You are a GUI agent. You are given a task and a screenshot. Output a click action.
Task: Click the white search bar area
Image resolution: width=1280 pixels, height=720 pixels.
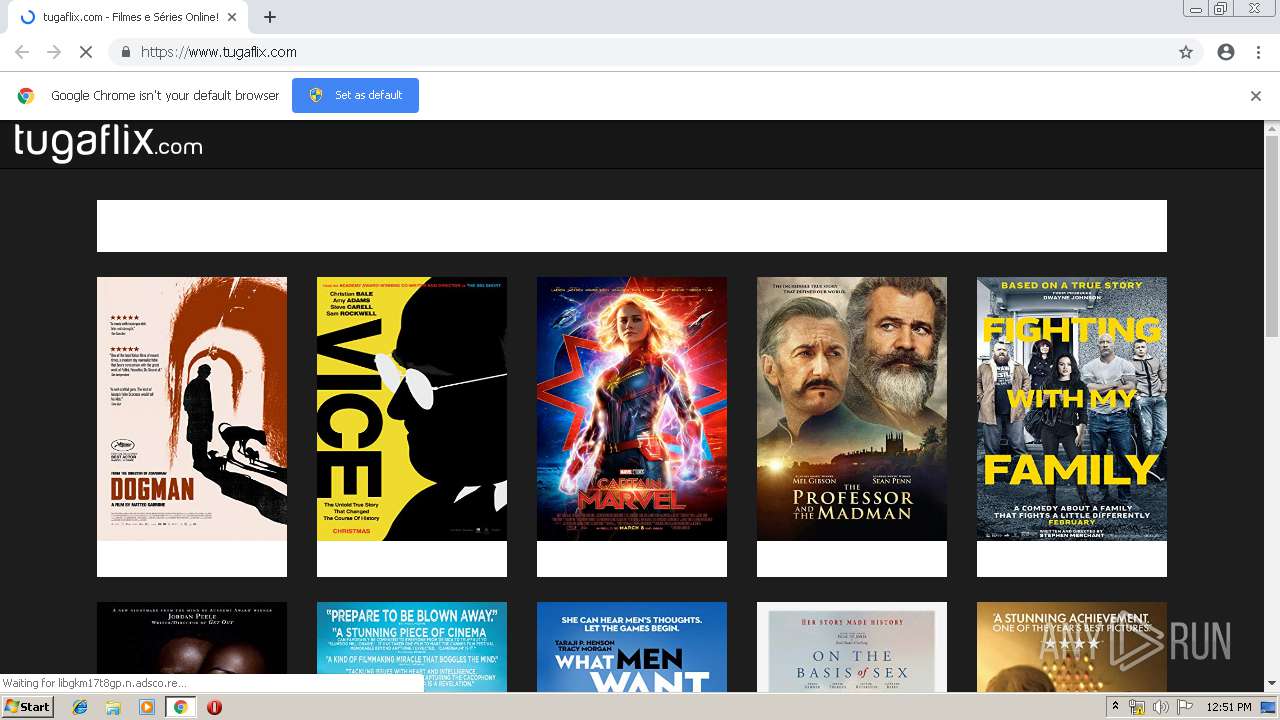point(632,226)
